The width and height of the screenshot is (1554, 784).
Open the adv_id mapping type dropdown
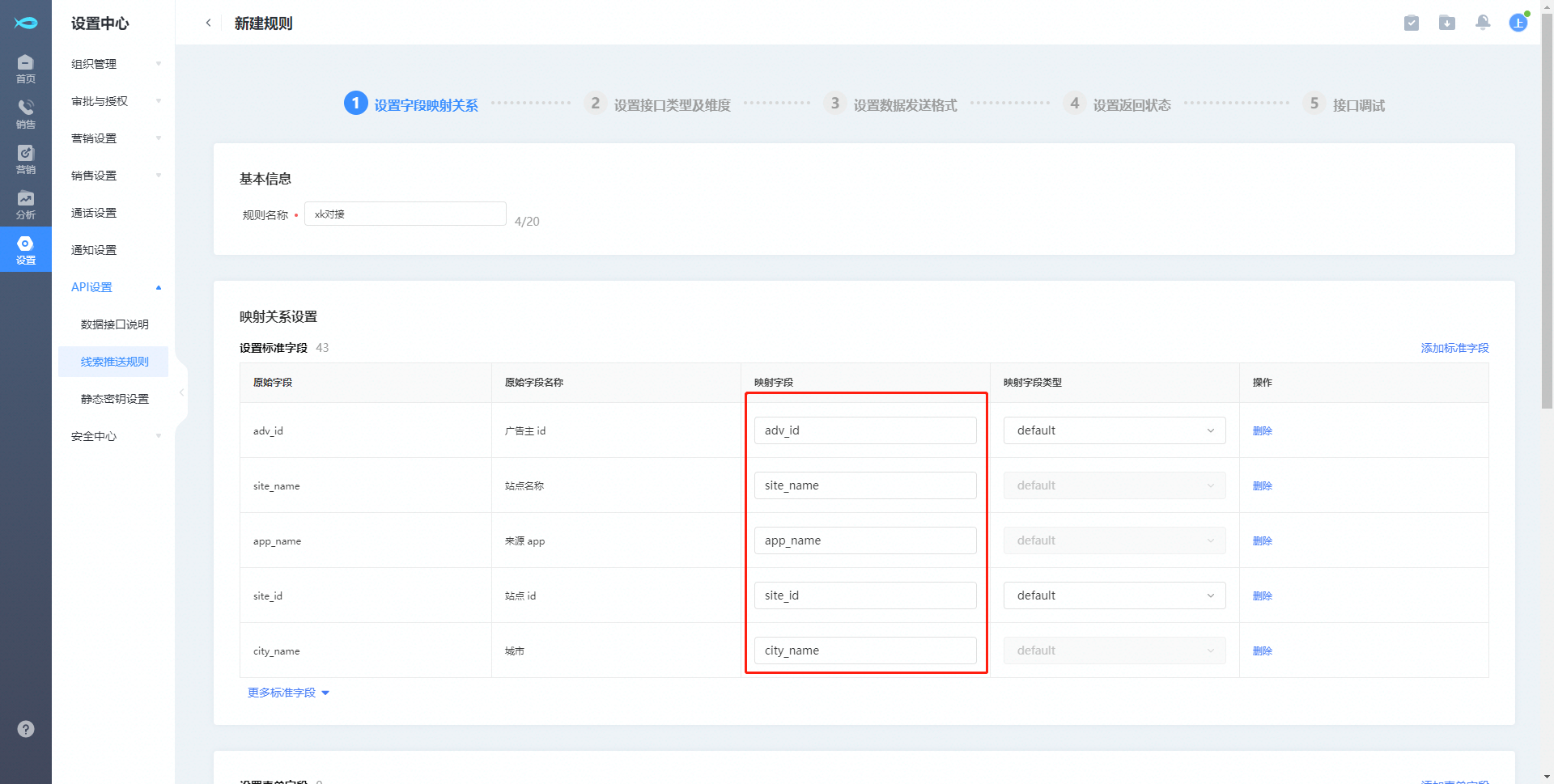click(1115, 430)
